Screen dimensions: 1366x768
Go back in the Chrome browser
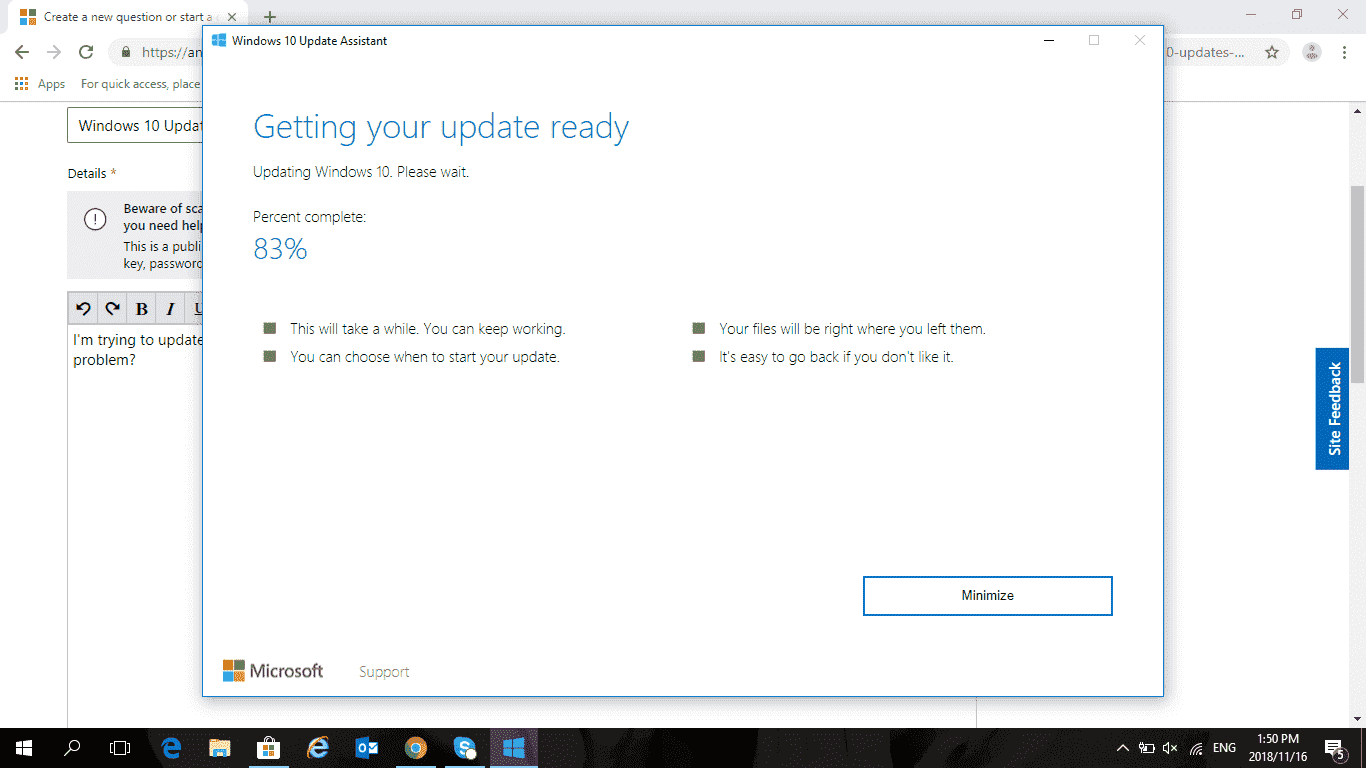22,52
